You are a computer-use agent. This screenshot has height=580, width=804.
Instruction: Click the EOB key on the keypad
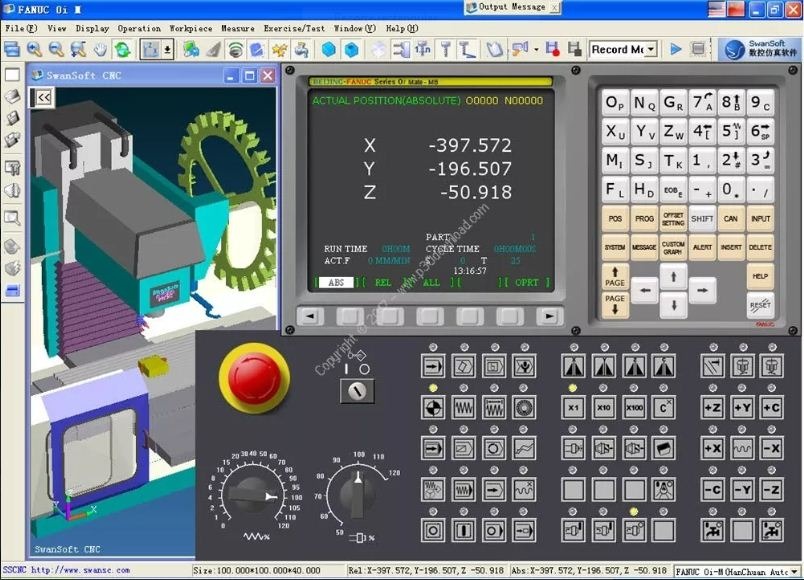point(672,190)
